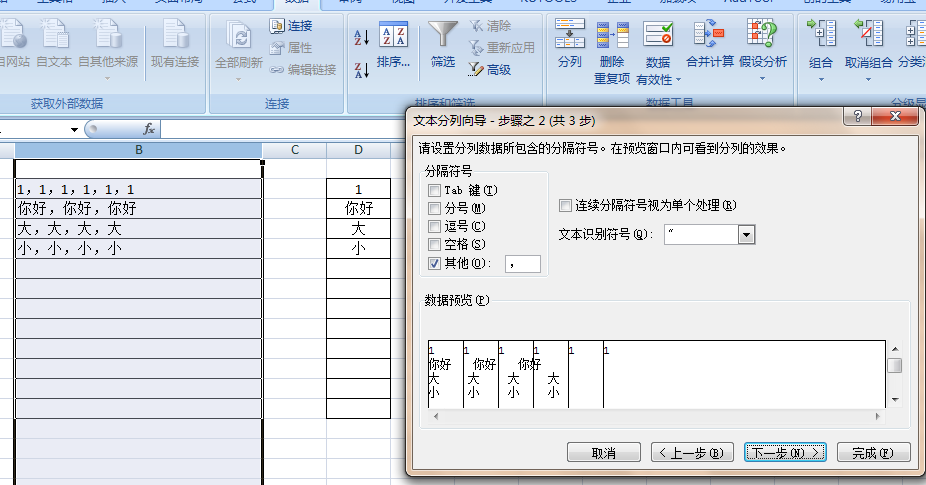Click the sort ascending A-Z icon

tap(362, 38)
